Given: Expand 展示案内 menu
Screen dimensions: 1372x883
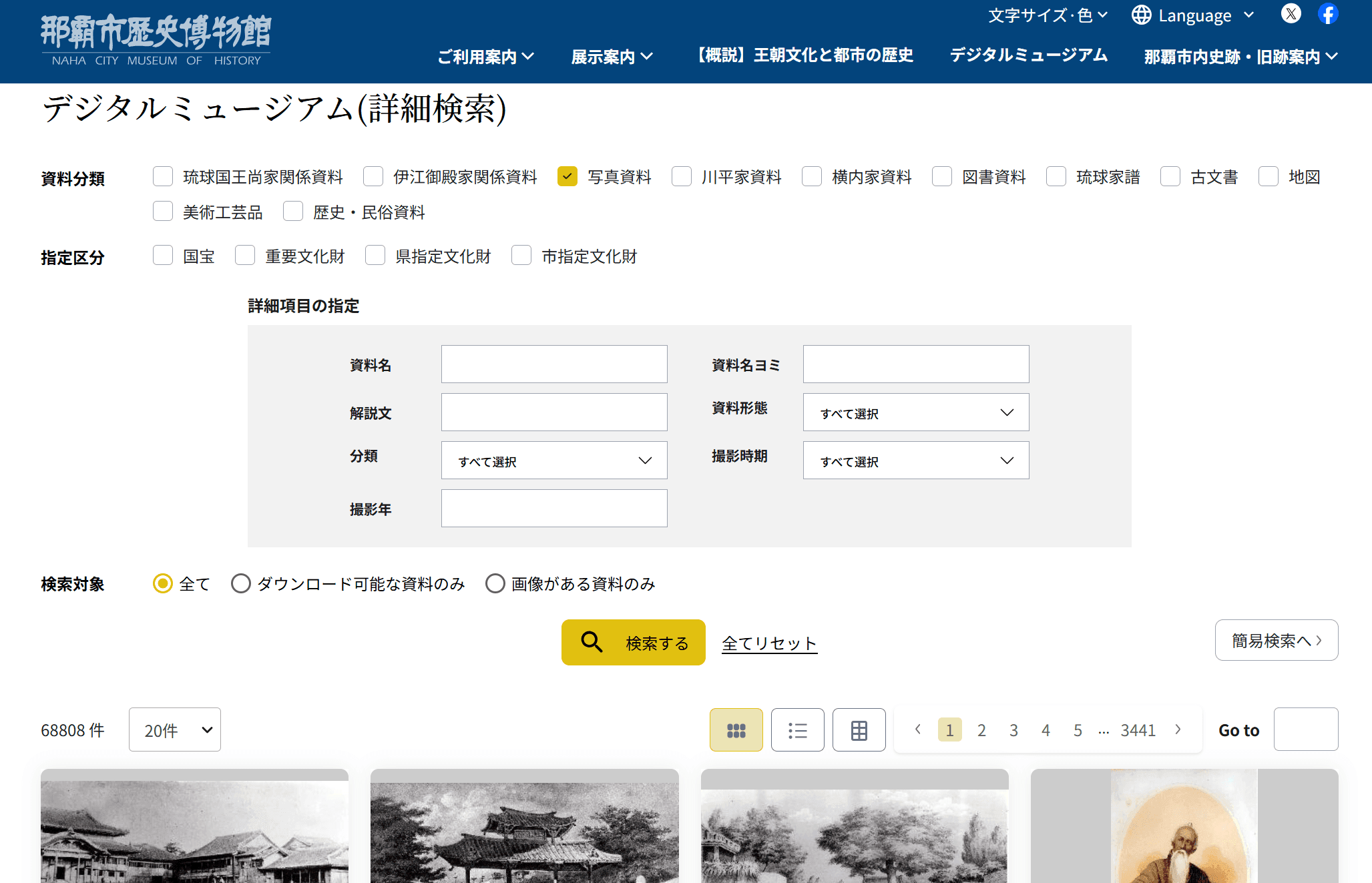Looking at the screenshot, I should tap(612, 57).
